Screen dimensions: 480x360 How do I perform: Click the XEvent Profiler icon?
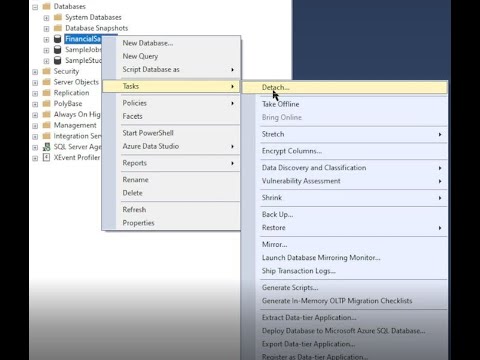click(47, 157)
